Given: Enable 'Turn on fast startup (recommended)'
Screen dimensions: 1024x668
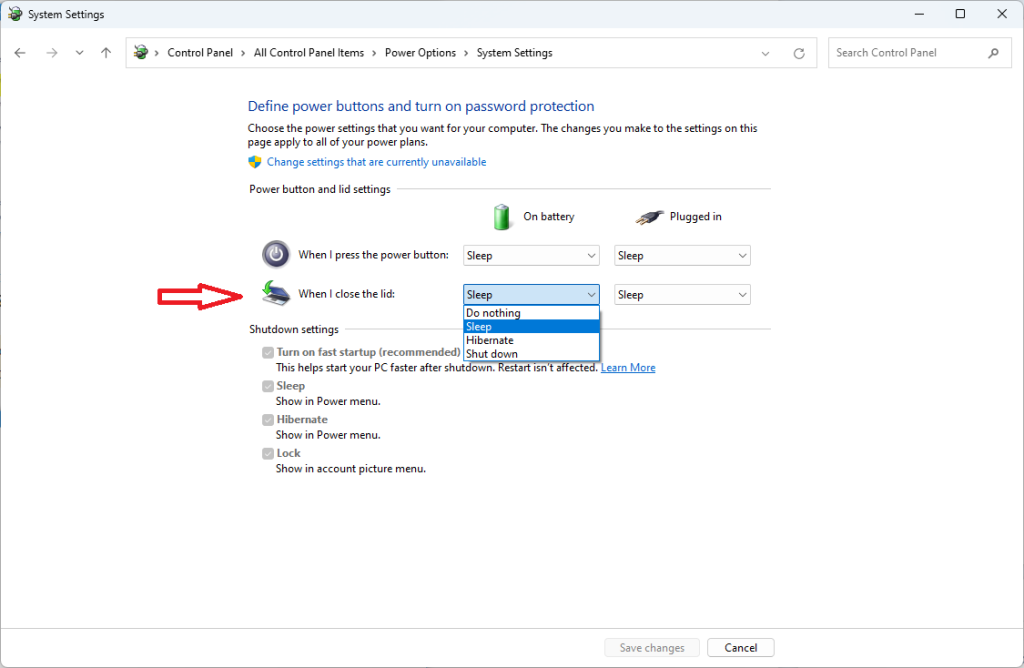Looking at the screenshot, I should coord(268,352).
